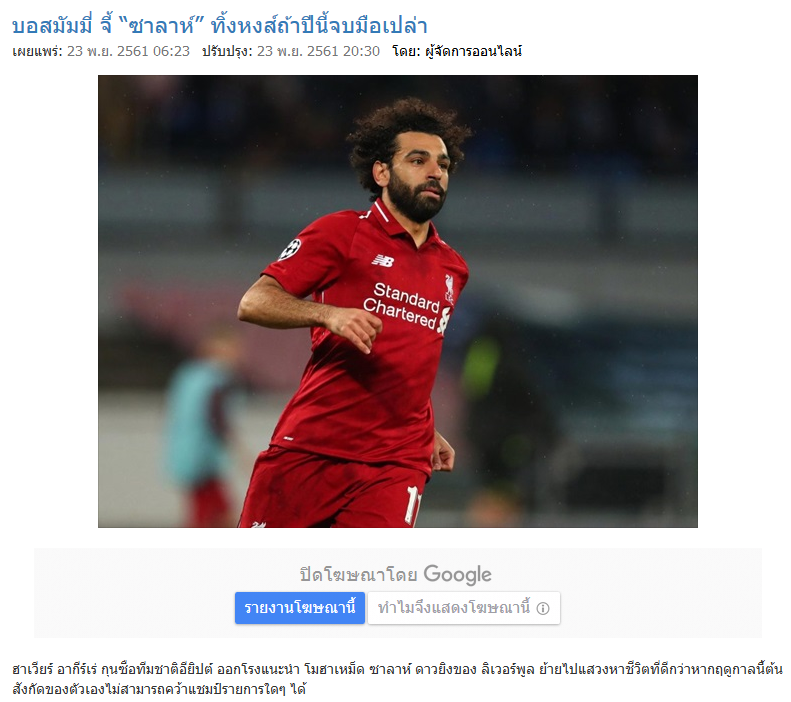
Task: Click 'ปิดโฆษณาโดย' text in ad box
Action: (x=358, y=574)
